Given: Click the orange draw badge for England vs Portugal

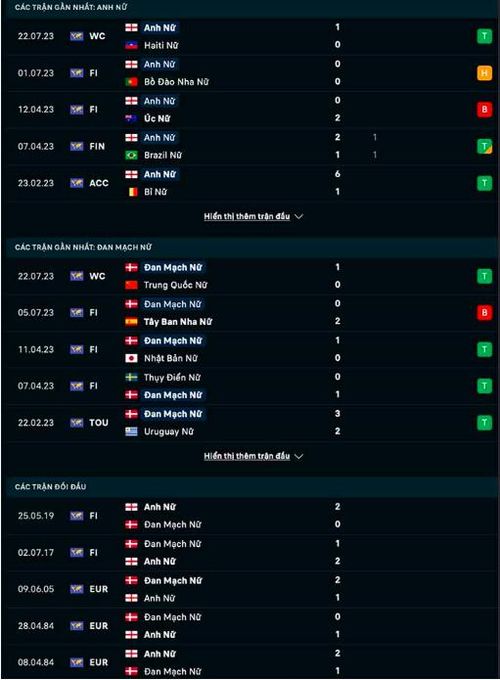Looking at the screenshot, I should (484, 73).
